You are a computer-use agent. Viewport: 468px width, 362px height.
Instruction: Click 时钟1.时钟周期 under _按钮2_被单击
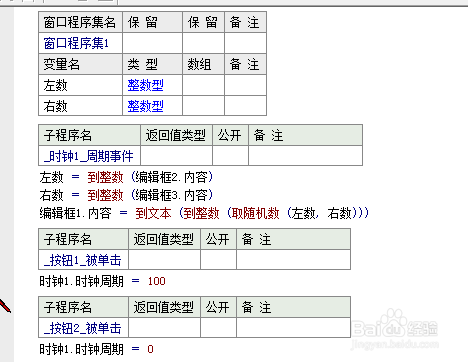click(x=81, y=349)
